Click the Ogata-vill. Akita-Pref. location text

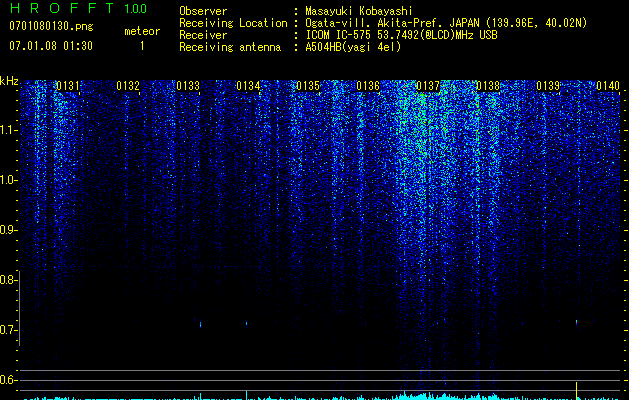[x=446, y=23]
